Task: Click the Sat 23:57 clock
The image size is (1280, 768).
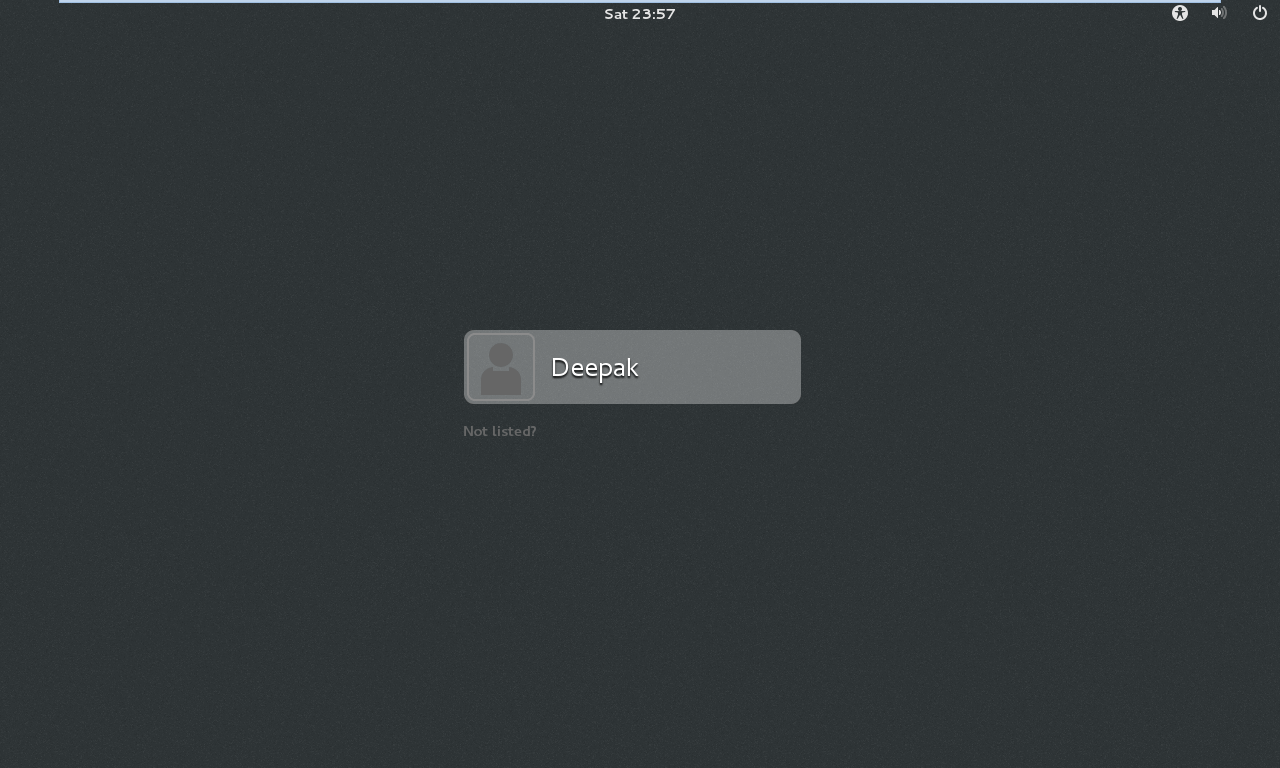Action: pyautogui.click(x=640, y=14)
